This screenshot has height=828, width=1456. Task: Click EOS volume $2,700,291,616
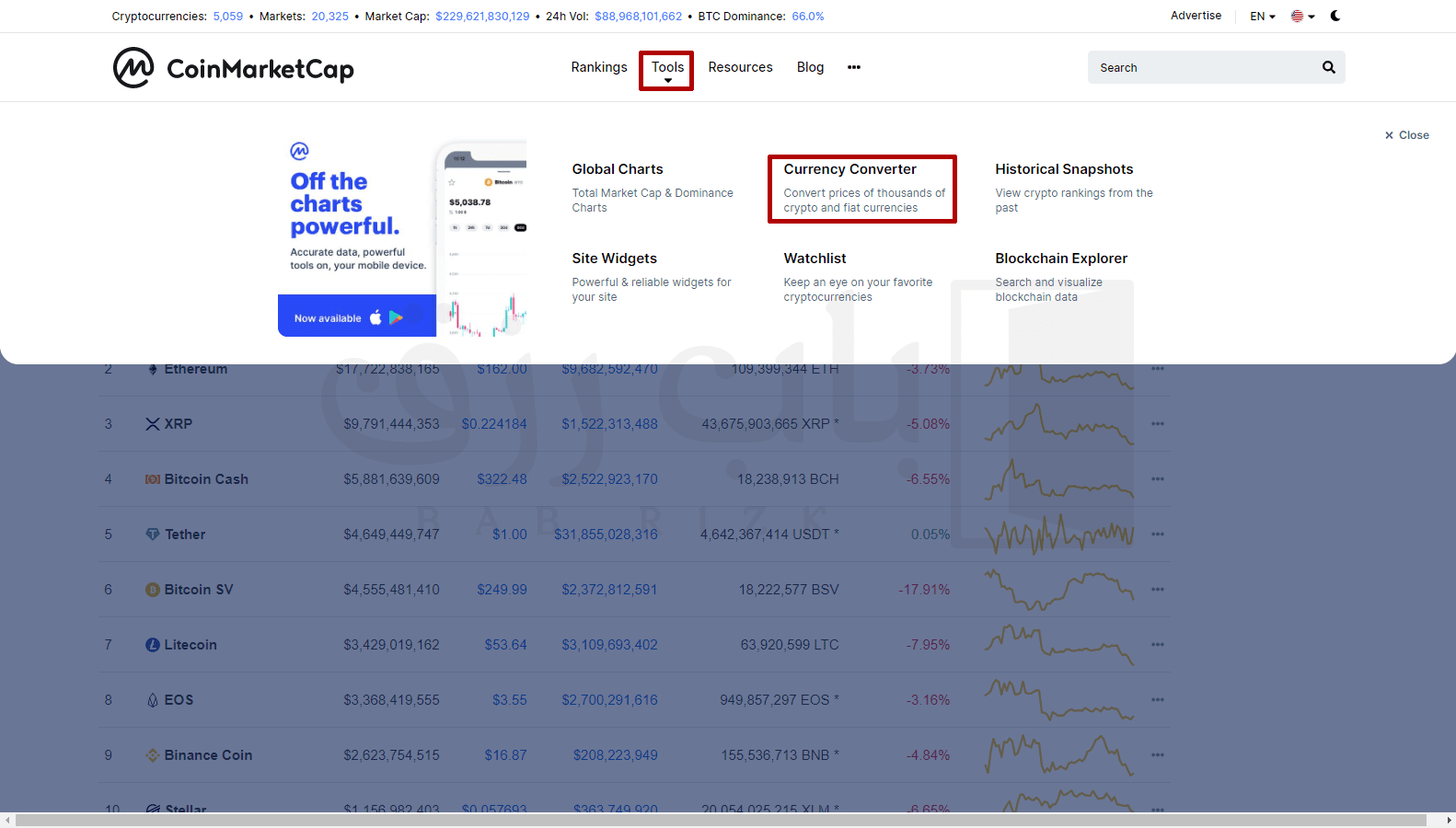(x=609, y=700)
